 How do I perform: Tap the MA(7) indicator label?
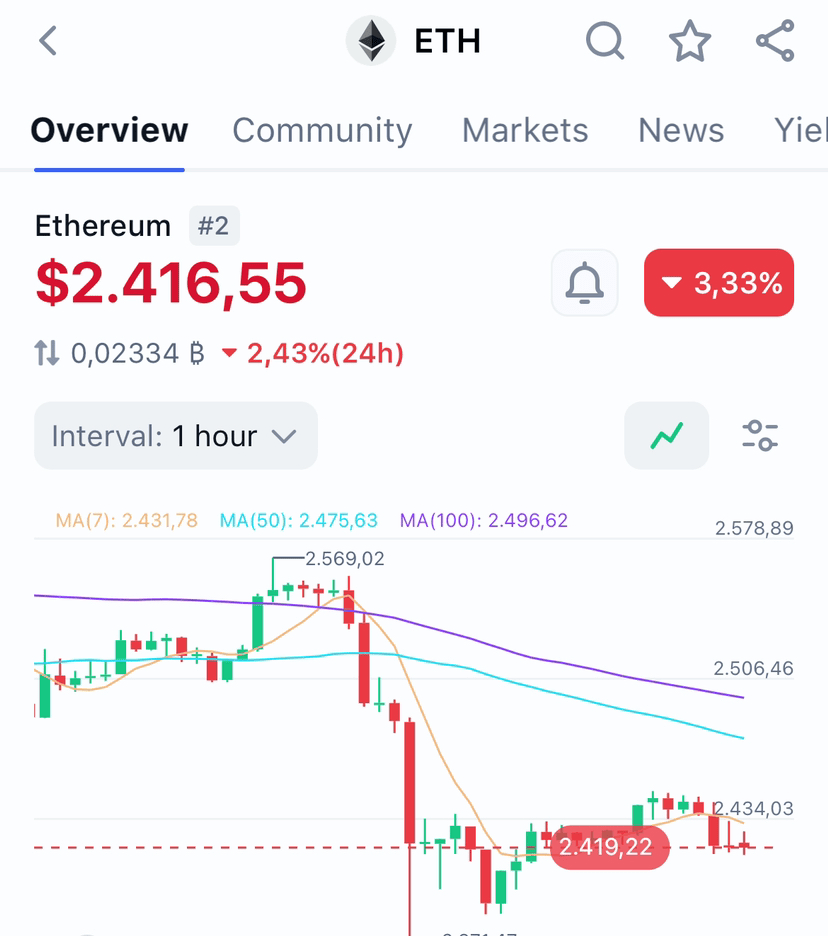(127, 520)
